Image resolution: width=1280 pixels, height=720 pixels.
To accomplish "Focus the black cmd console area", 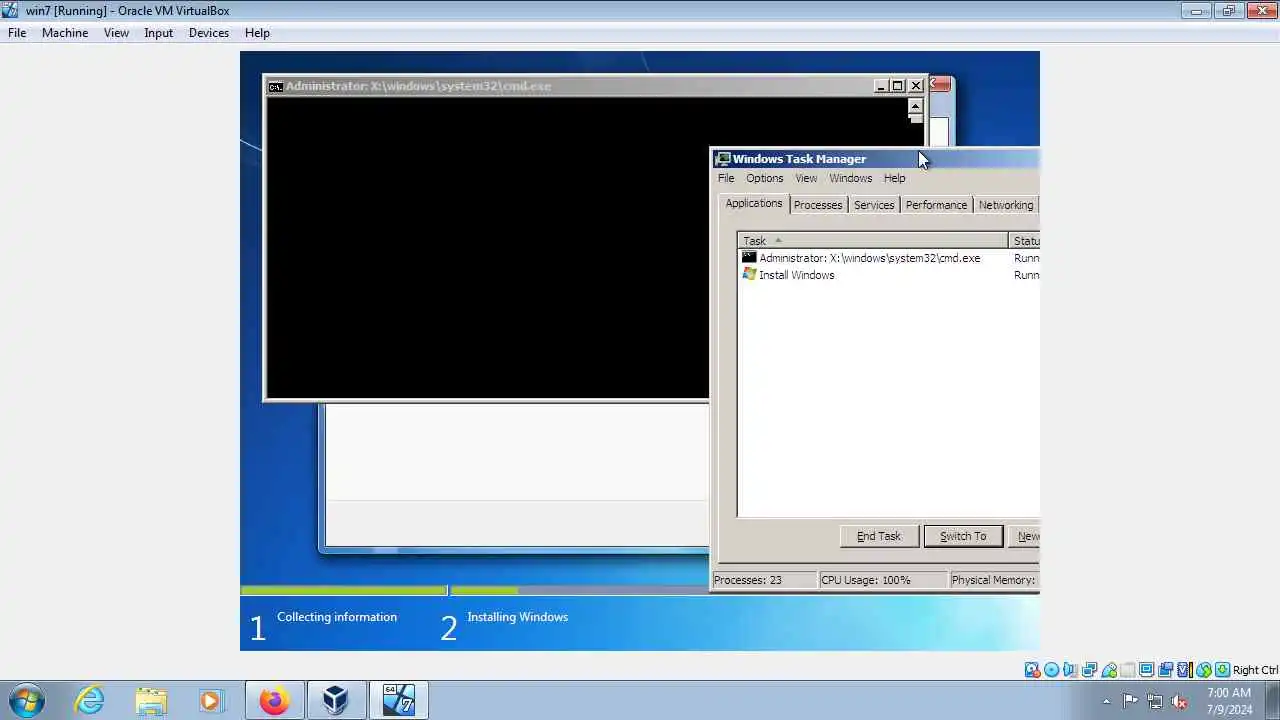I will (487, 248).
